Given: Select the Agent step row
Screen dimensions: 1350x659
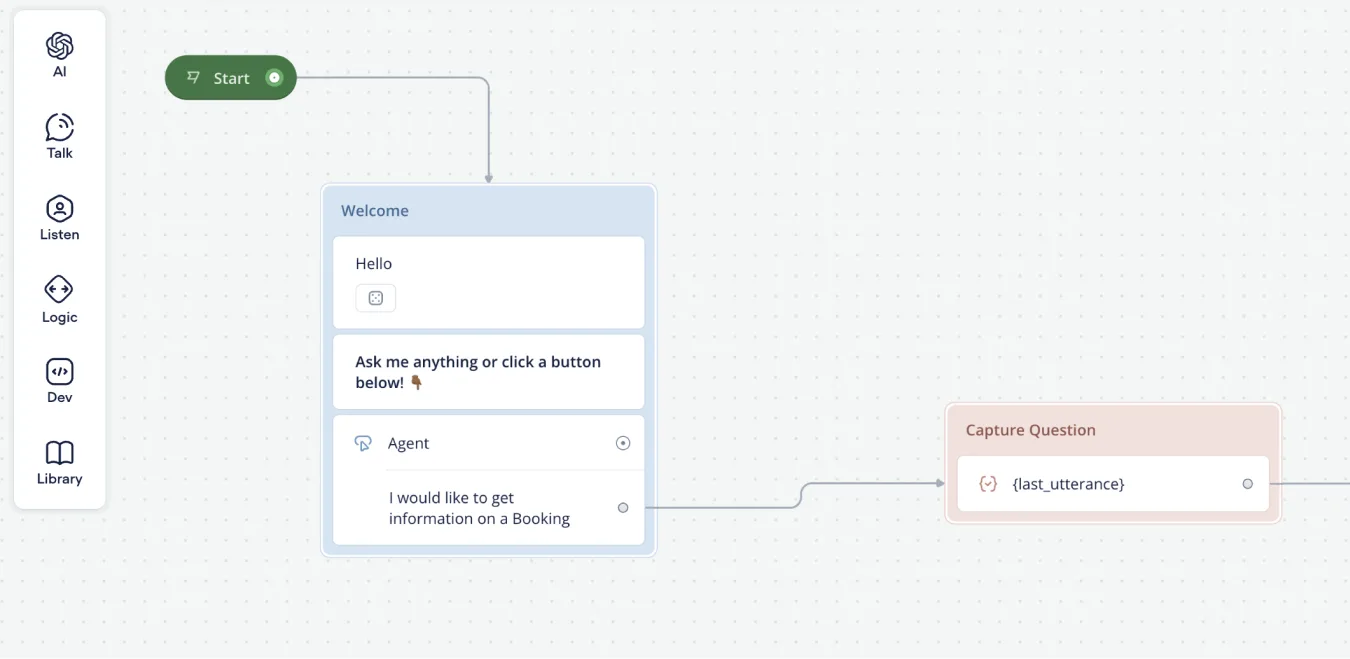Looking at the screenshot, I should [x=488, y=443].
